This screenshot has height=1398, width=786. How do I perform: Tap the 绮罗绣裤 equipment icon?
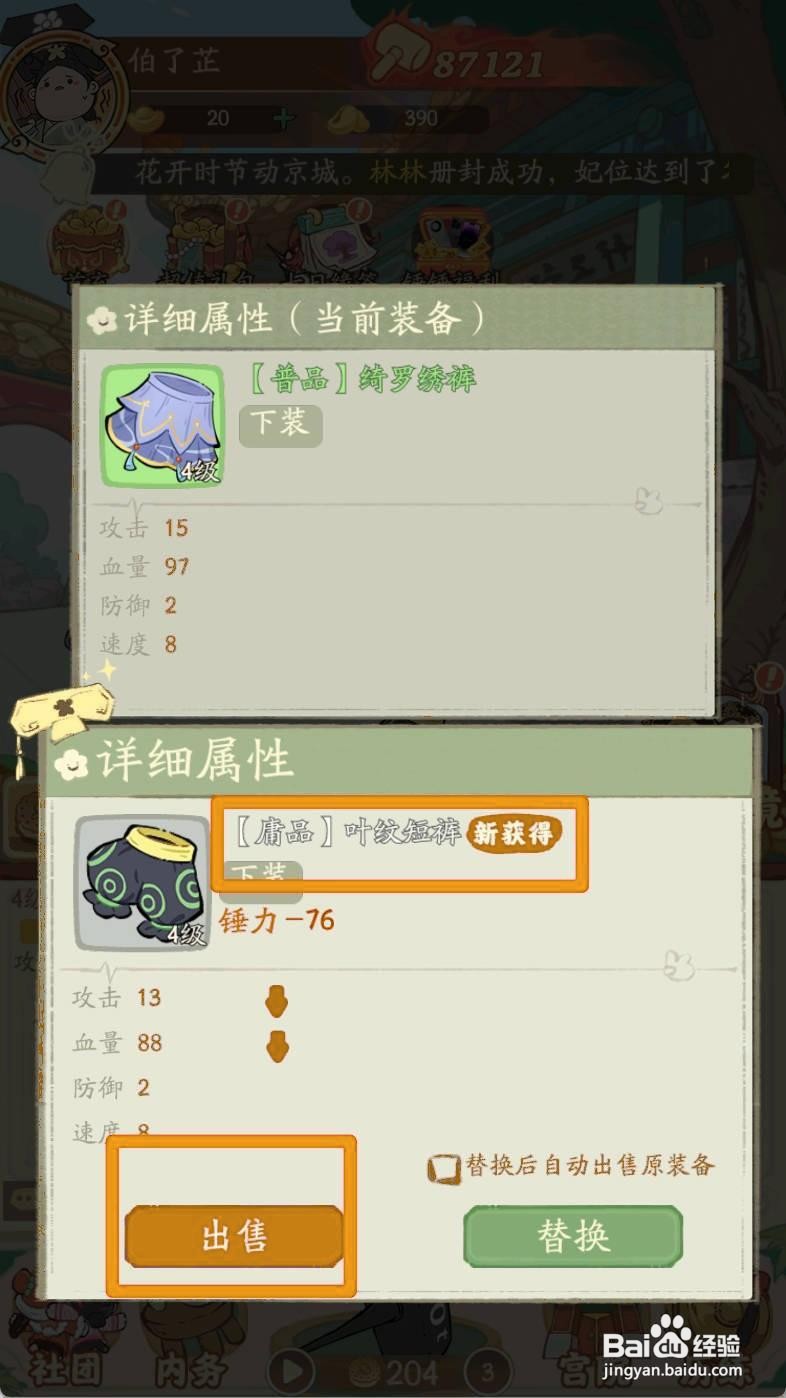click(x=163, y=425)
